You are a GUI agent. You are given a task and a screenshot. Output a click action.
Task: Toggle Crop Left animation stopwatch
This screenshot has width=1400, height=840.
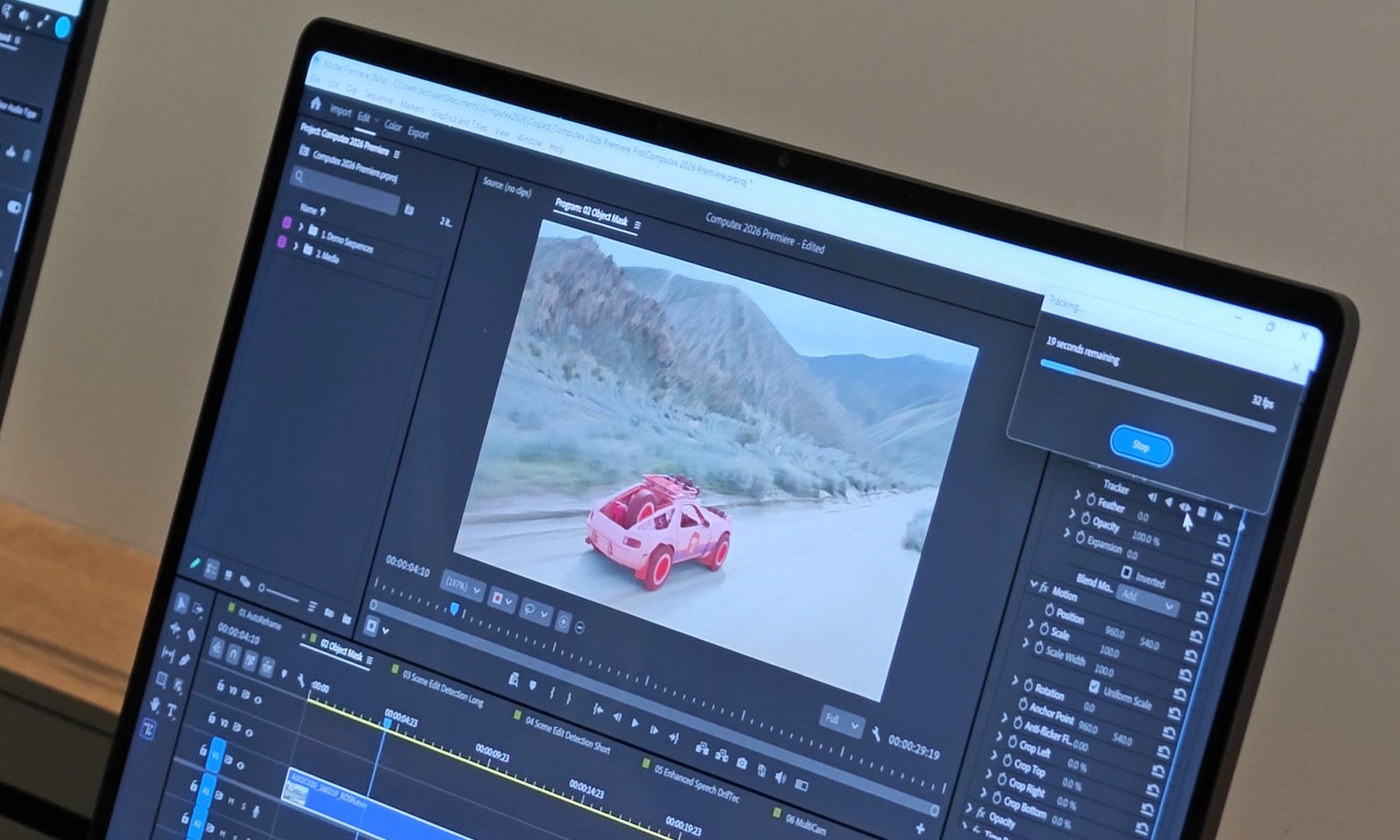pyautogui.click(x=1013, y=742)
